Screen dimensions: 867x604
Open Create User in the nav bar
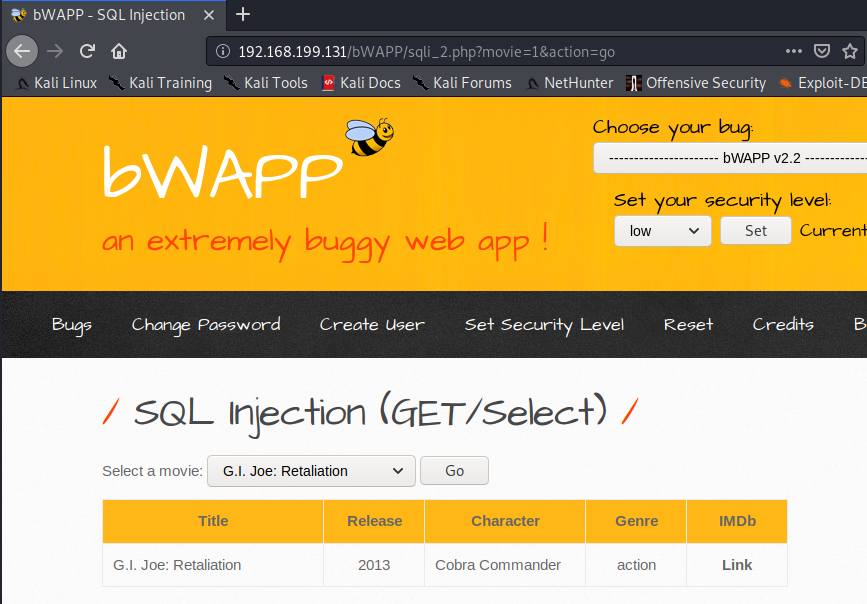(372, 325)
